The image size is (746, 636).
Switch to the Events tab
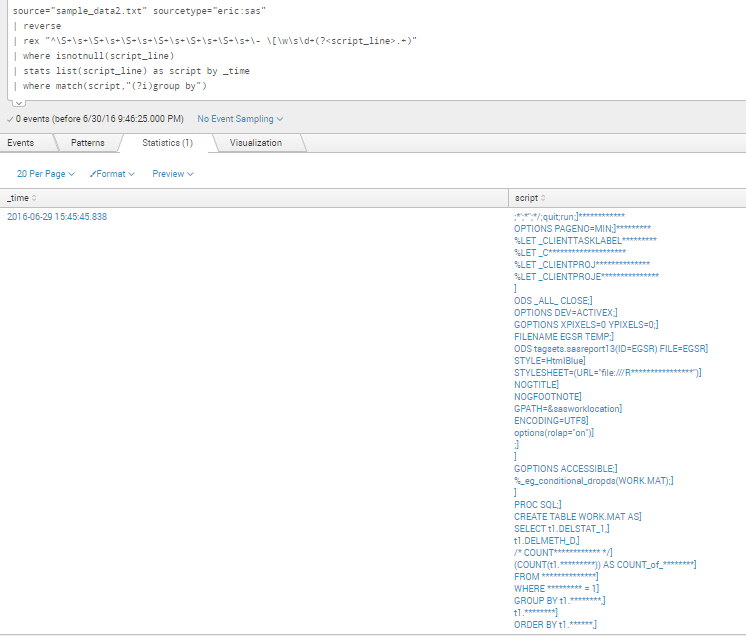coord(21,143)
